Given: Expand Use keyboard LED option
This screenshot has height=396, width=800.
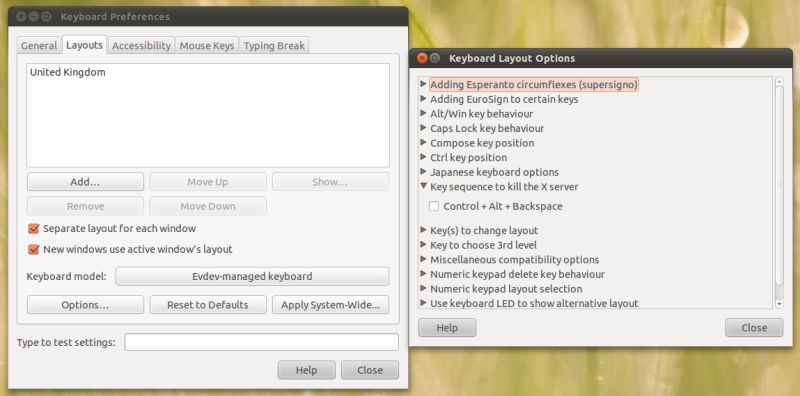Looking at the screenshot, I should (423, 303).
